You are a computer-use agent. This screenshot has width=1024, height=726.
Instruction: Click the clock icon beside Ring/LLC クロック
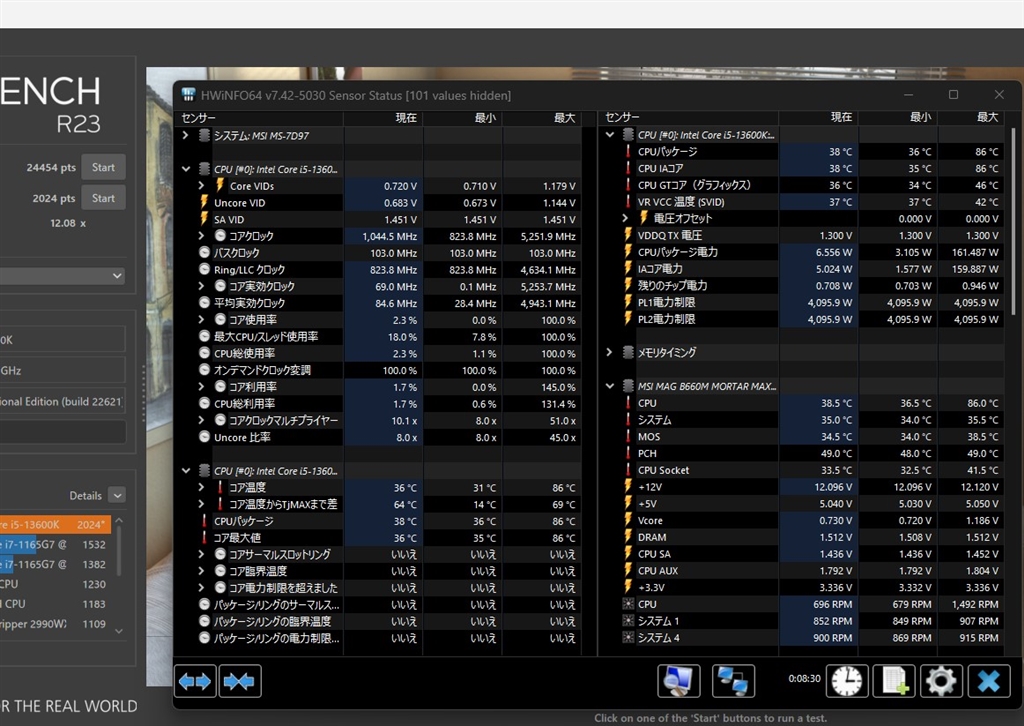pyautogui.click(x=204, y=270)
